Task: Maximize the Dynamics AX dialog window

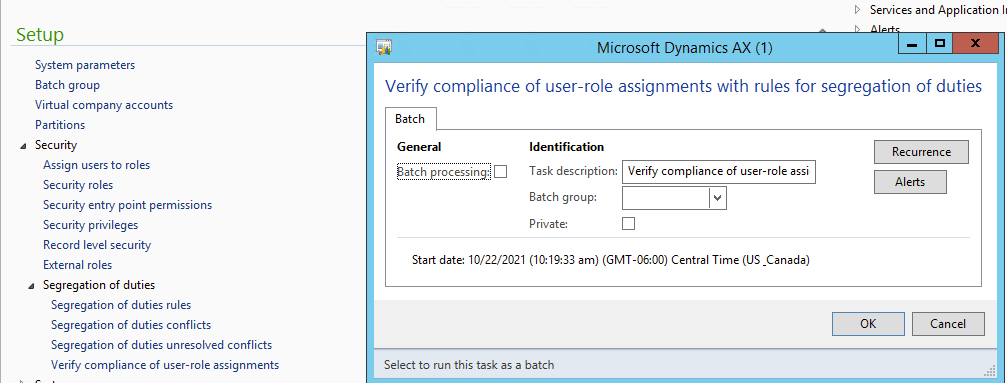Action: (940, 44)
